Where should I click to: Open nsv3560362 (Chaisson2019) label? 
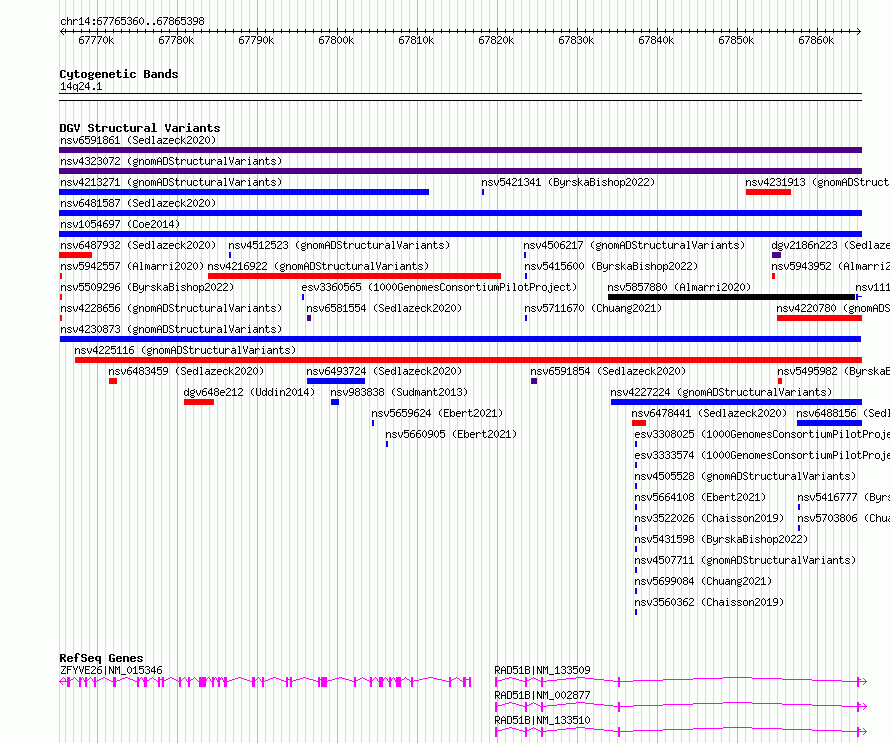(x=709, y=602)
